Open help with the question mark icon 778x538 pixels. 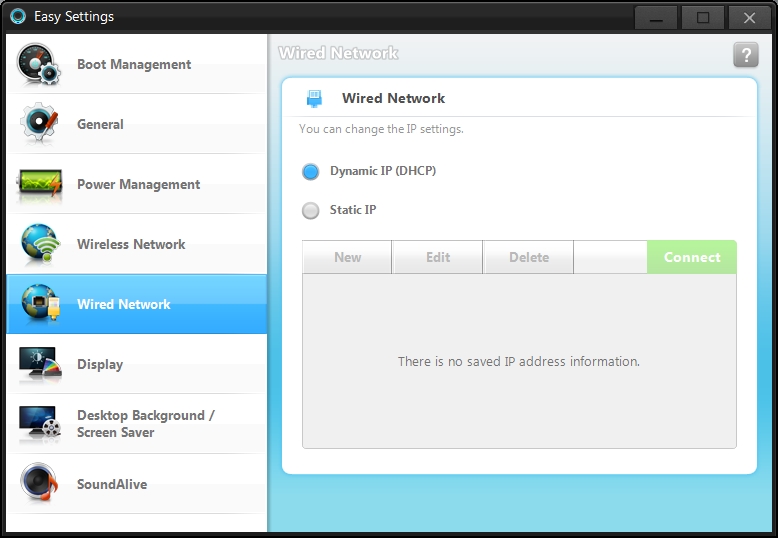click(x=745, y=55)
